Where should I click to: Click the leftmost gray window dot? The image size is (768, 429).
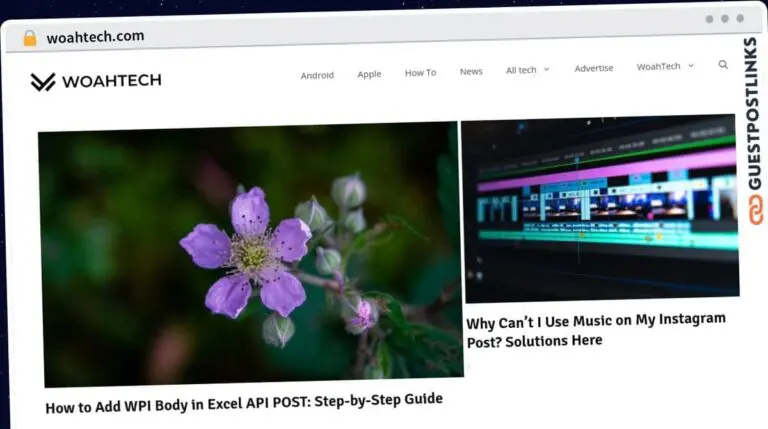click(x=710, y=19)
